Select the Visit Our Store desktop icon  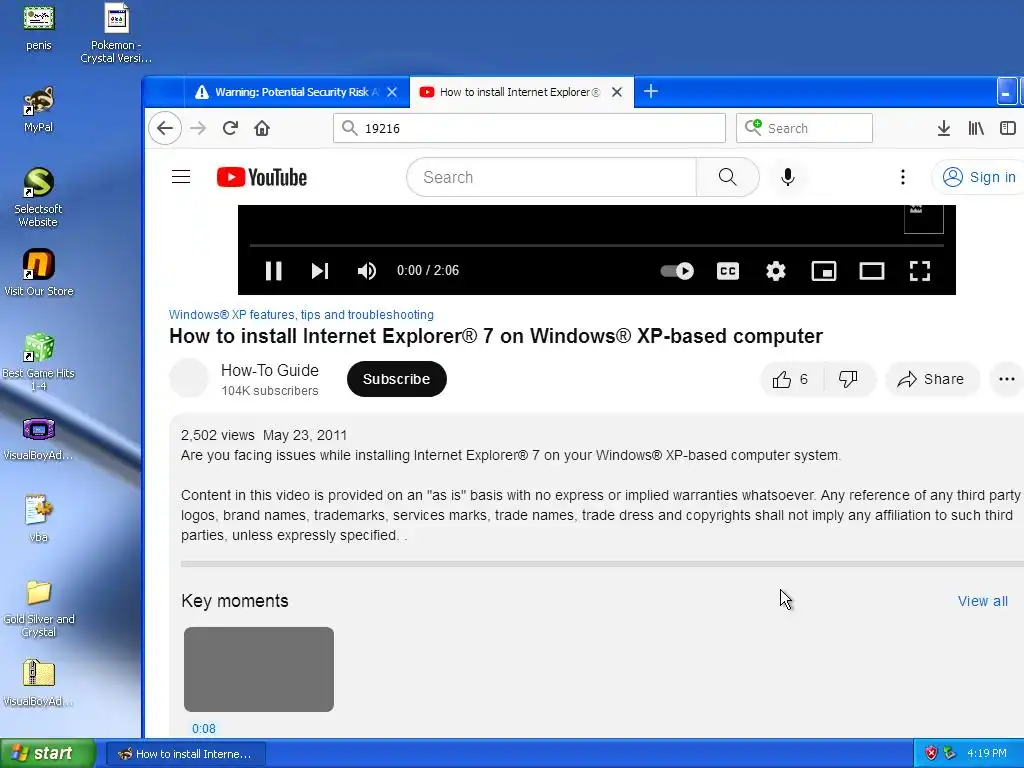(x=39, y=272)
